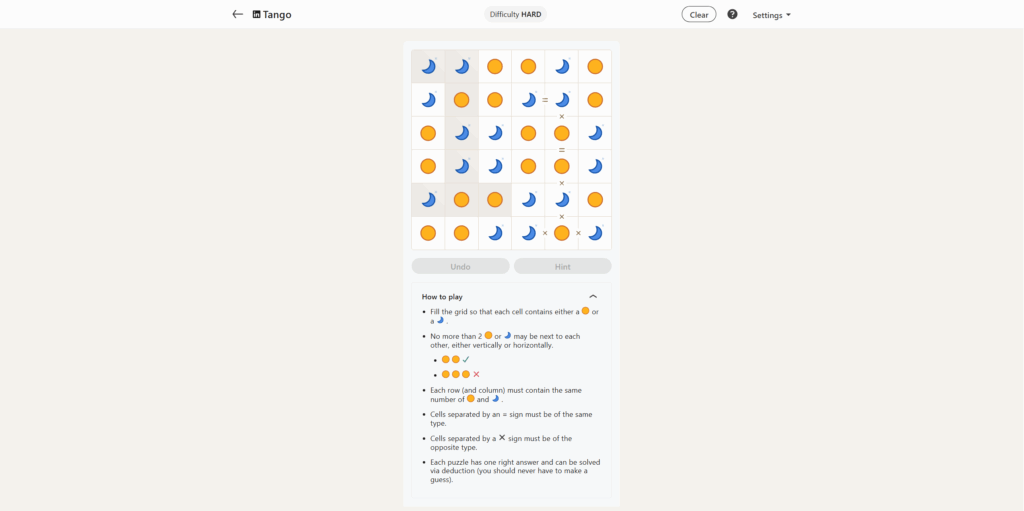Toggle the sun cell in row five, column three
Image resolution: width=1024 pixels, height=511 pixels.
click(495, 200)
